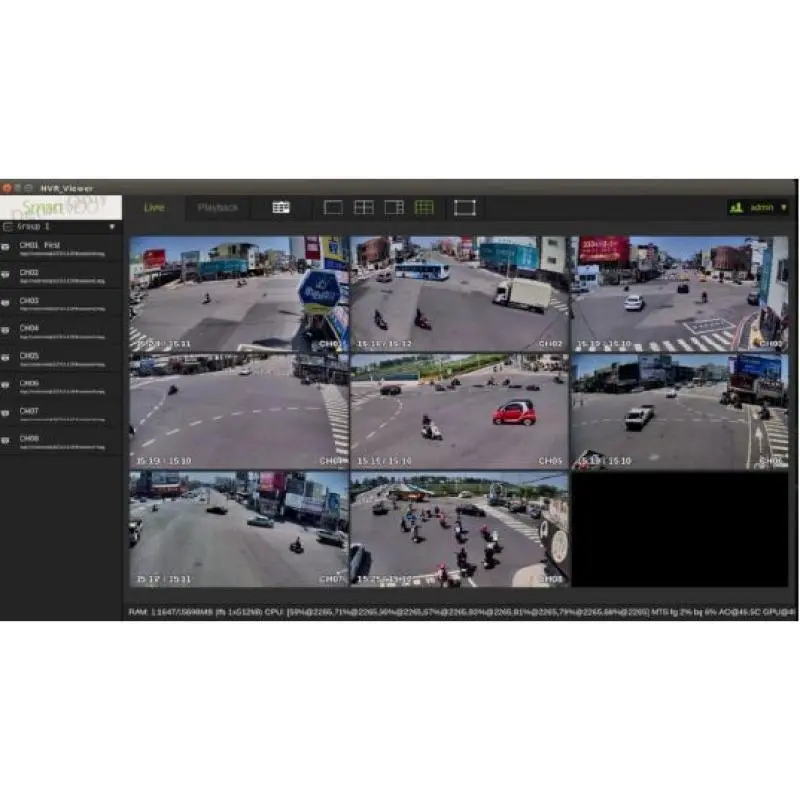800x800 pixels.
Task: Select the CH01 video feed with Pepsi sign
Action: click(239, 293)
